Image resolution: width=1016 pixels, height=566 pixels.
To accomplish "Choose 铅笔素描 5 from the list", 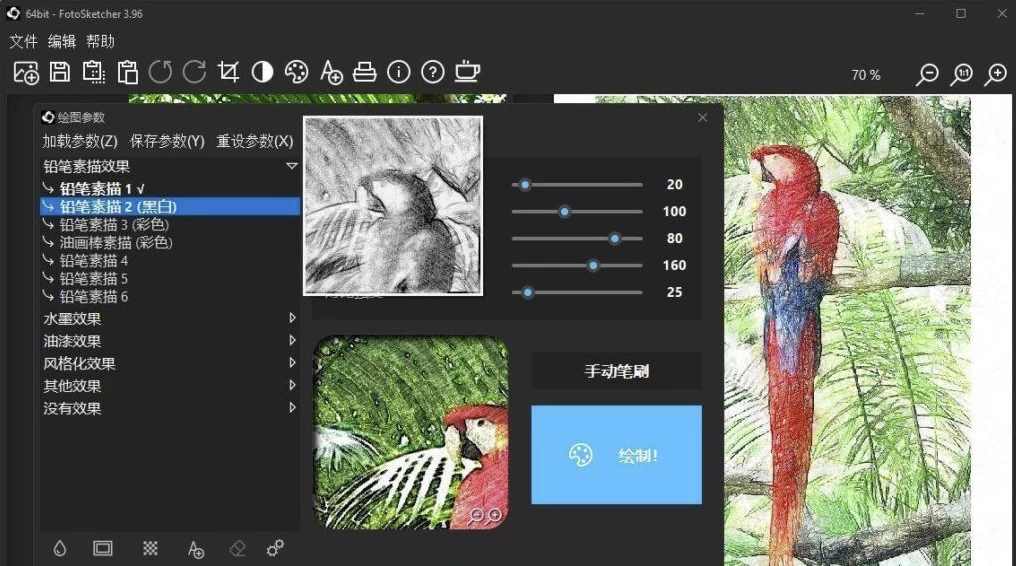I will click(x=94, y=278).
